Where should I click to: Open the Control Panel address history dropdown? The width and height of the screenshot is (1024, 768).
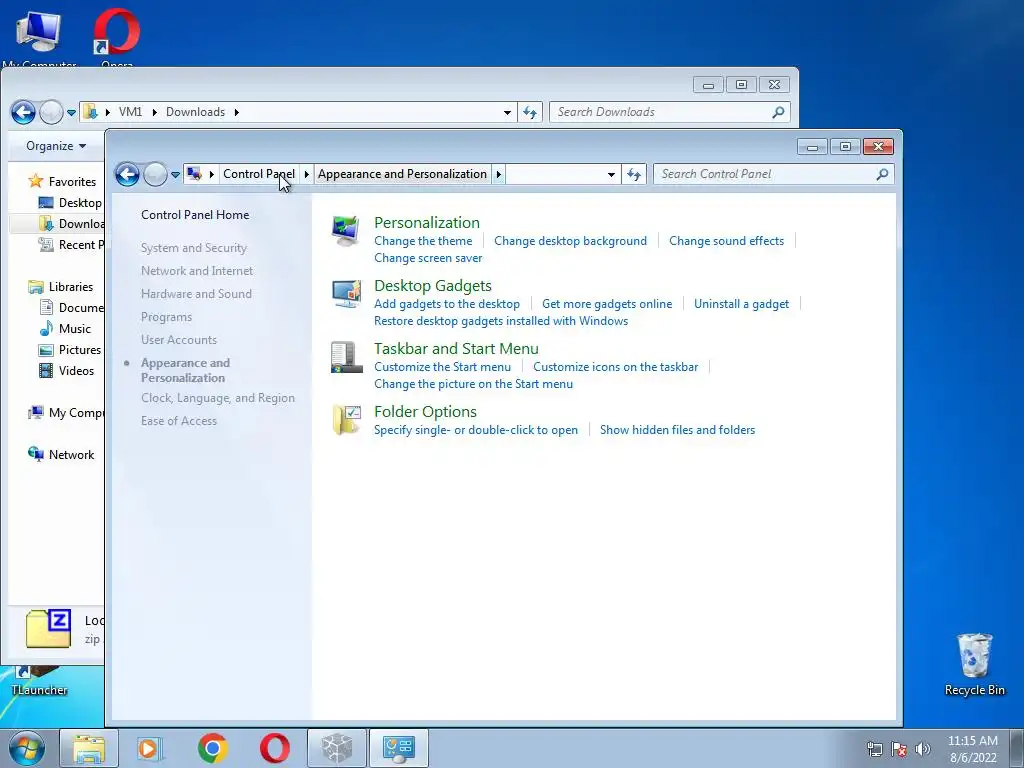(x=611, y=174)
